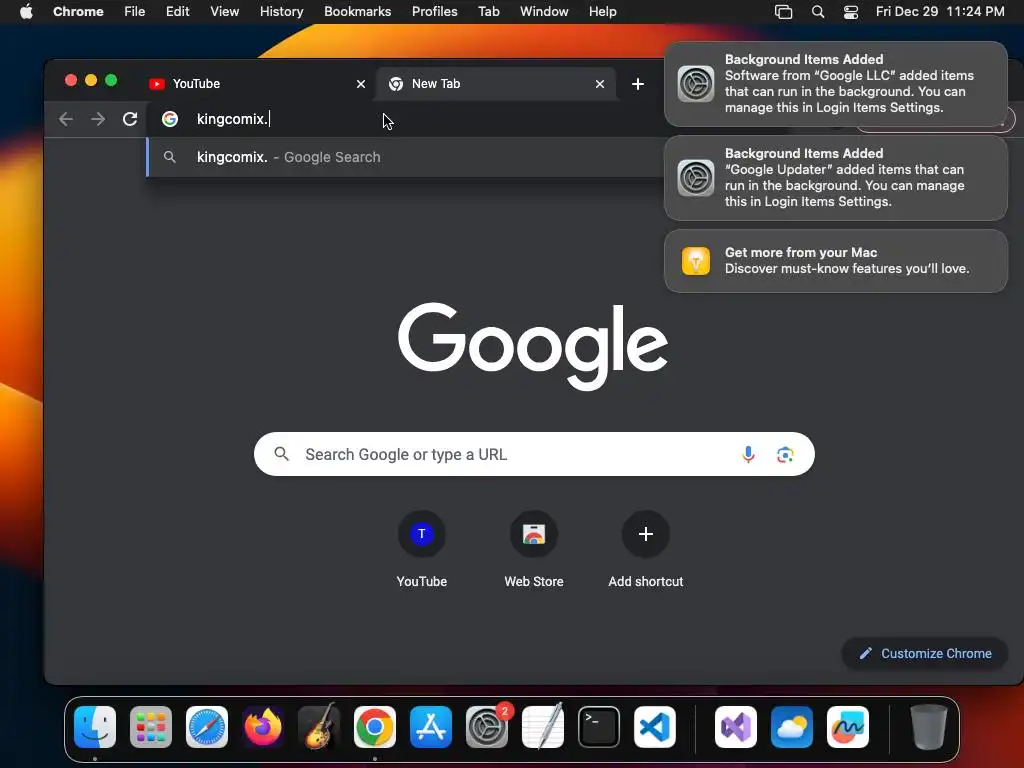The height and width of the screenshot is (768, 1024).
Task: Open GarageBand from the Dock
Action: pyautogui.click(x=319, y=727)
